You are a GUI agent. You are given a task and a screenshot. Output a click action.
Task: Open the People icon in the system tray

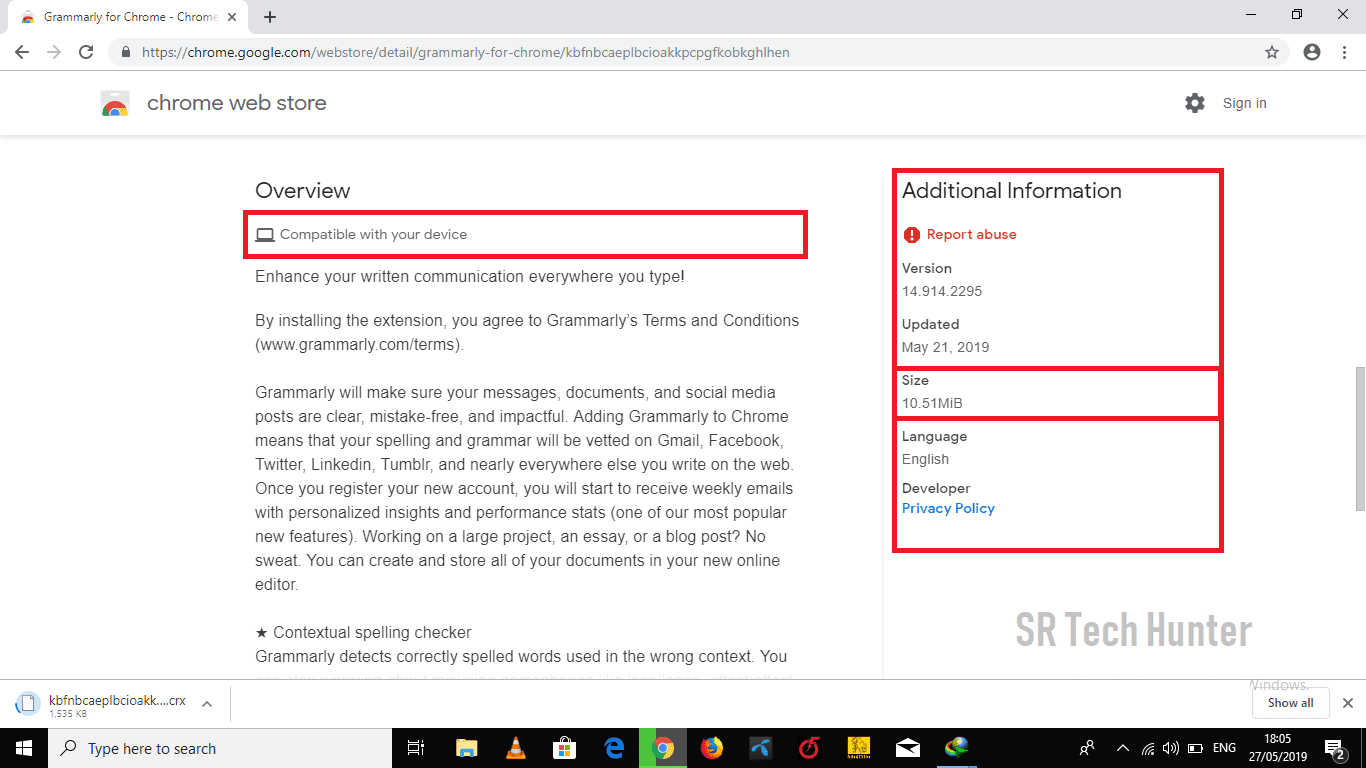point(1087,748)
